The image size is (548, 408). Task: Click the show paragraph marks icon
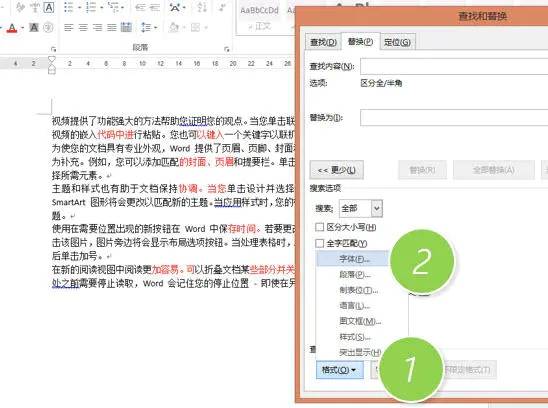click(221, 7)
